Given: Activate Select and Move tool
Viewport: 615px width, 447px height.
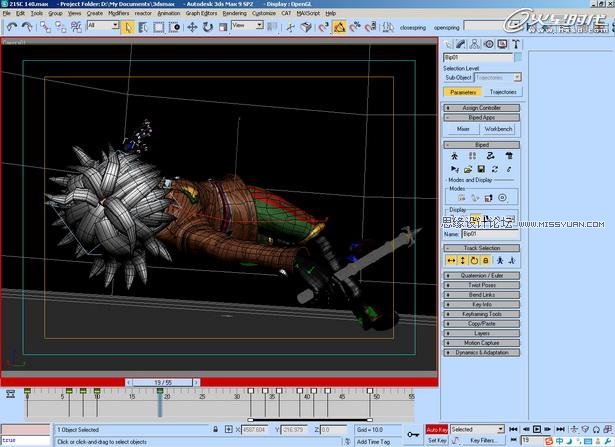Looking at the screenshot, I should pyautogui.click(x=192, y=27).
